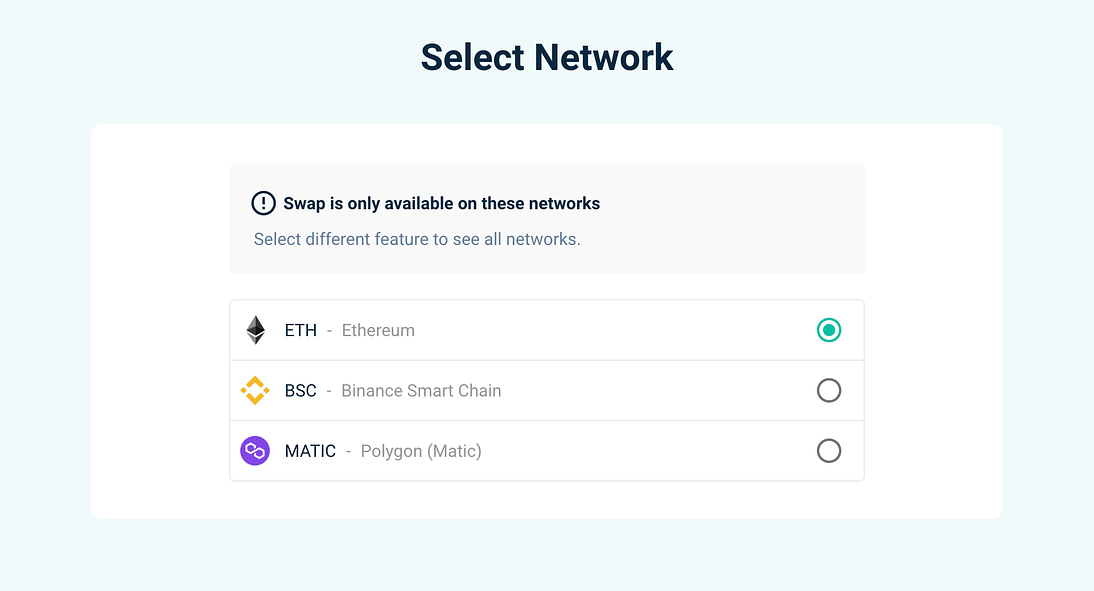Click the ETH ticker label
The image size is (1094, 591).
pos(301,330)
